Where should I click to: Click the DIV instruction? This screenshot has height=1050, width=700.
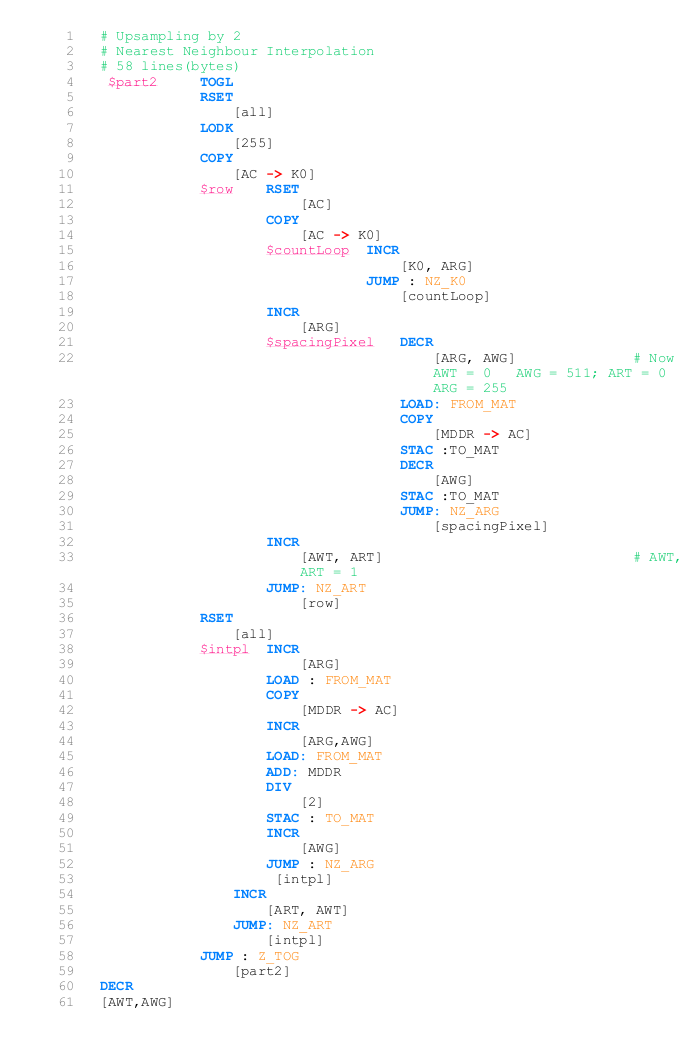278,787
